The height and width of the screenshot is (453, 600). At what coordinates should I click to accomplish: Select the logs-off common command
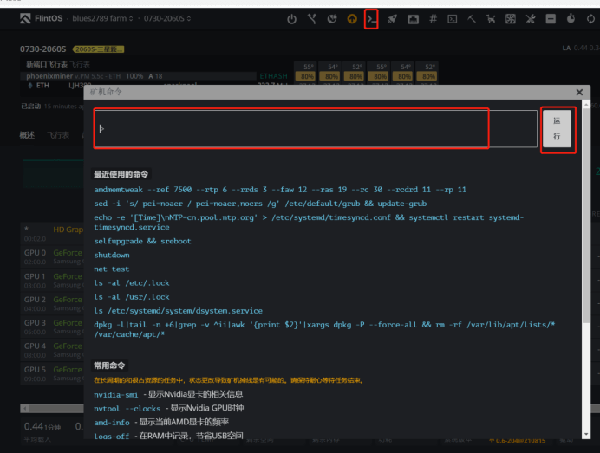point(112,436)
